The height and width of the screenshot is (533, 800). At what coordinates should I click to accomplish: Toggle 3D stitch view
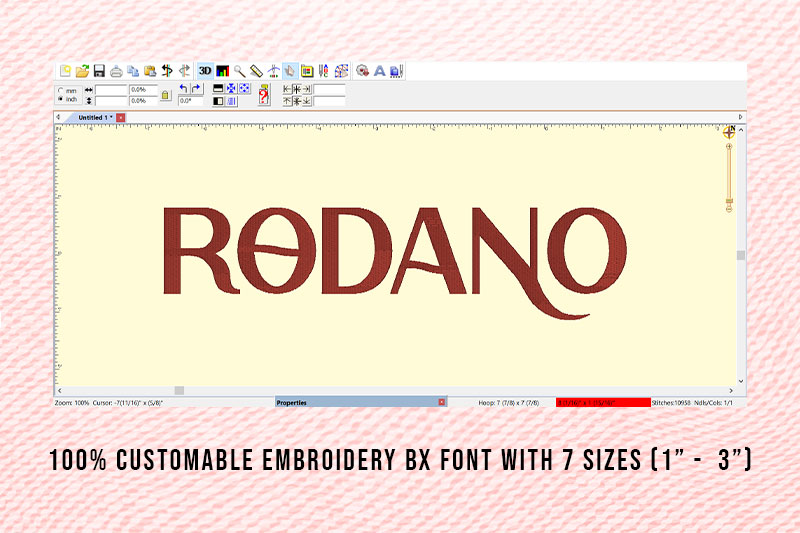click(205, 71)
